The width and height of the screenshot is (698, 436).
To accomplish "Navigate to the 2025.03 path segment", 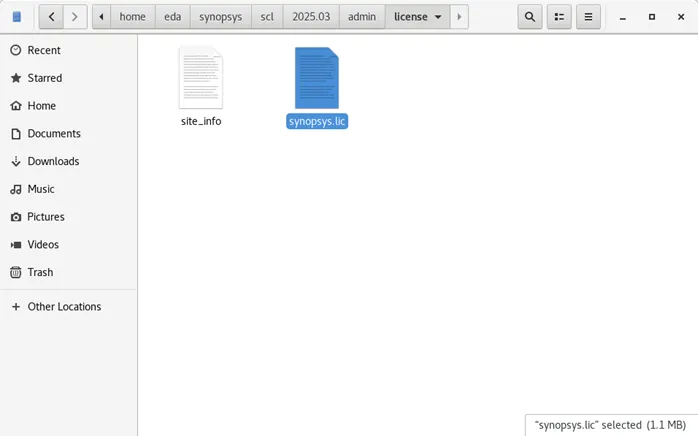I will (311, 17).
